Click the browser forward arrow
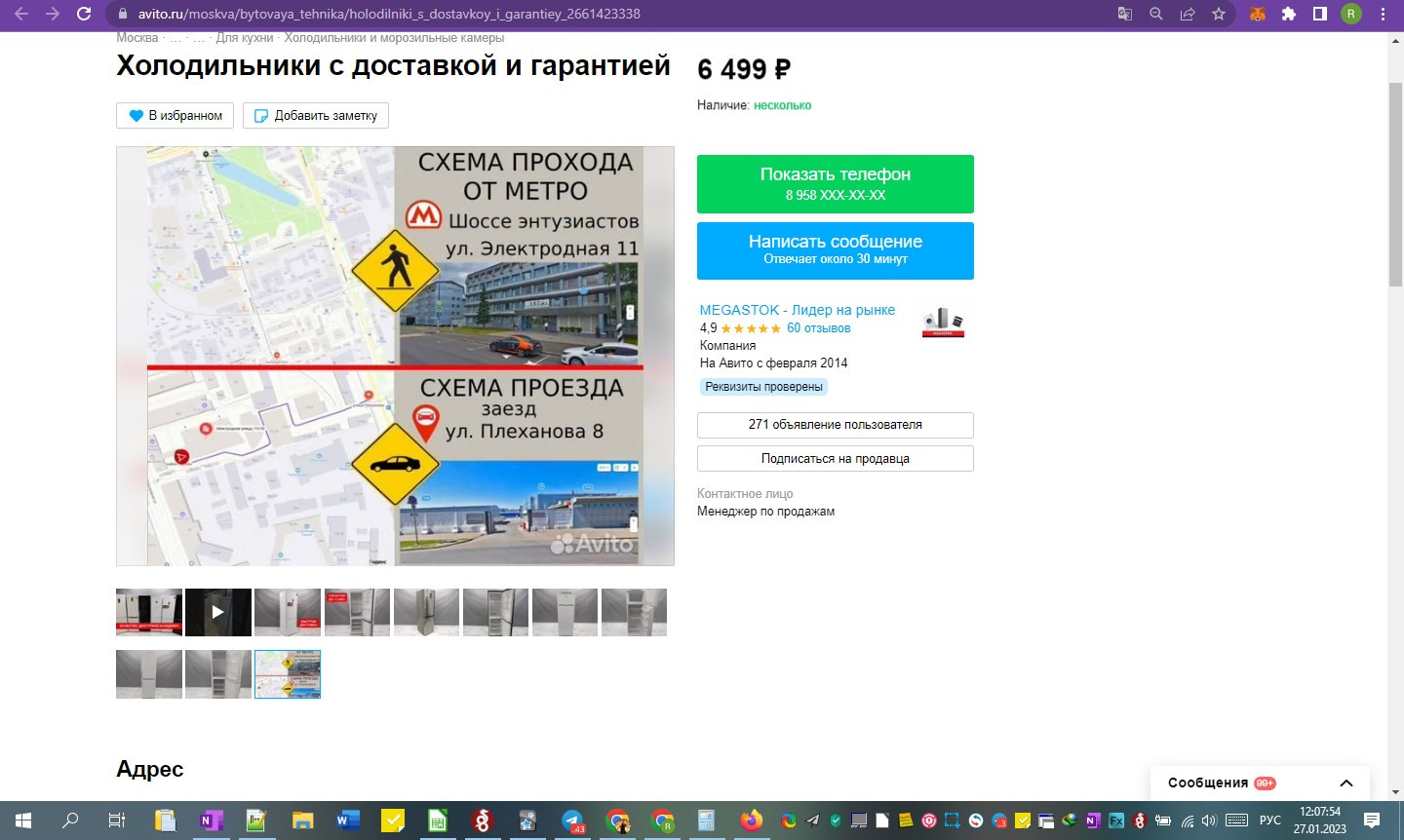This screenshot has height=840, width=1404. tap(53, 14)
